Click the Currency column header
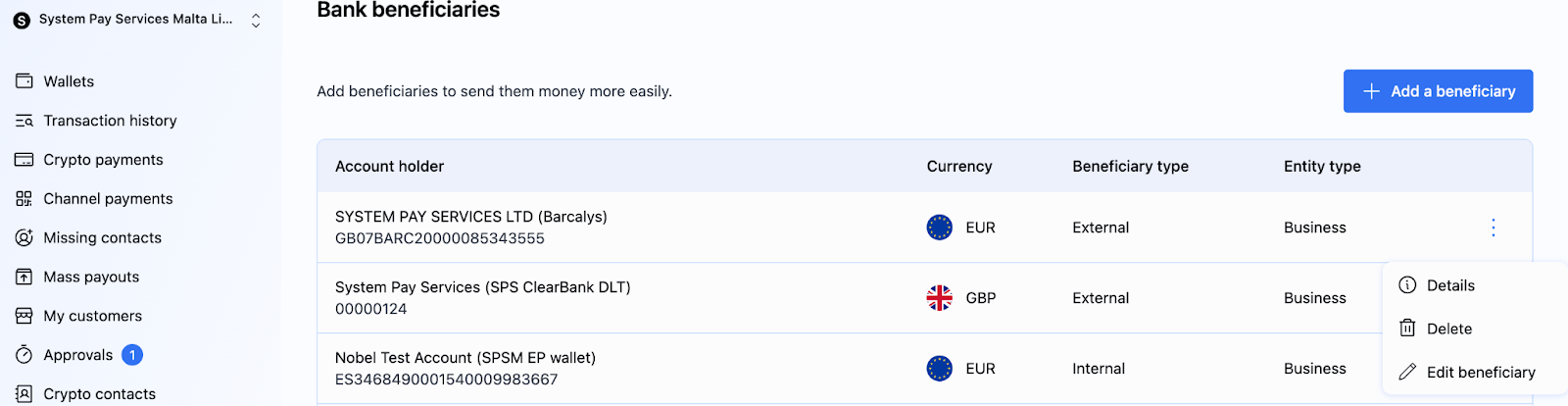 tap(958, 167)
